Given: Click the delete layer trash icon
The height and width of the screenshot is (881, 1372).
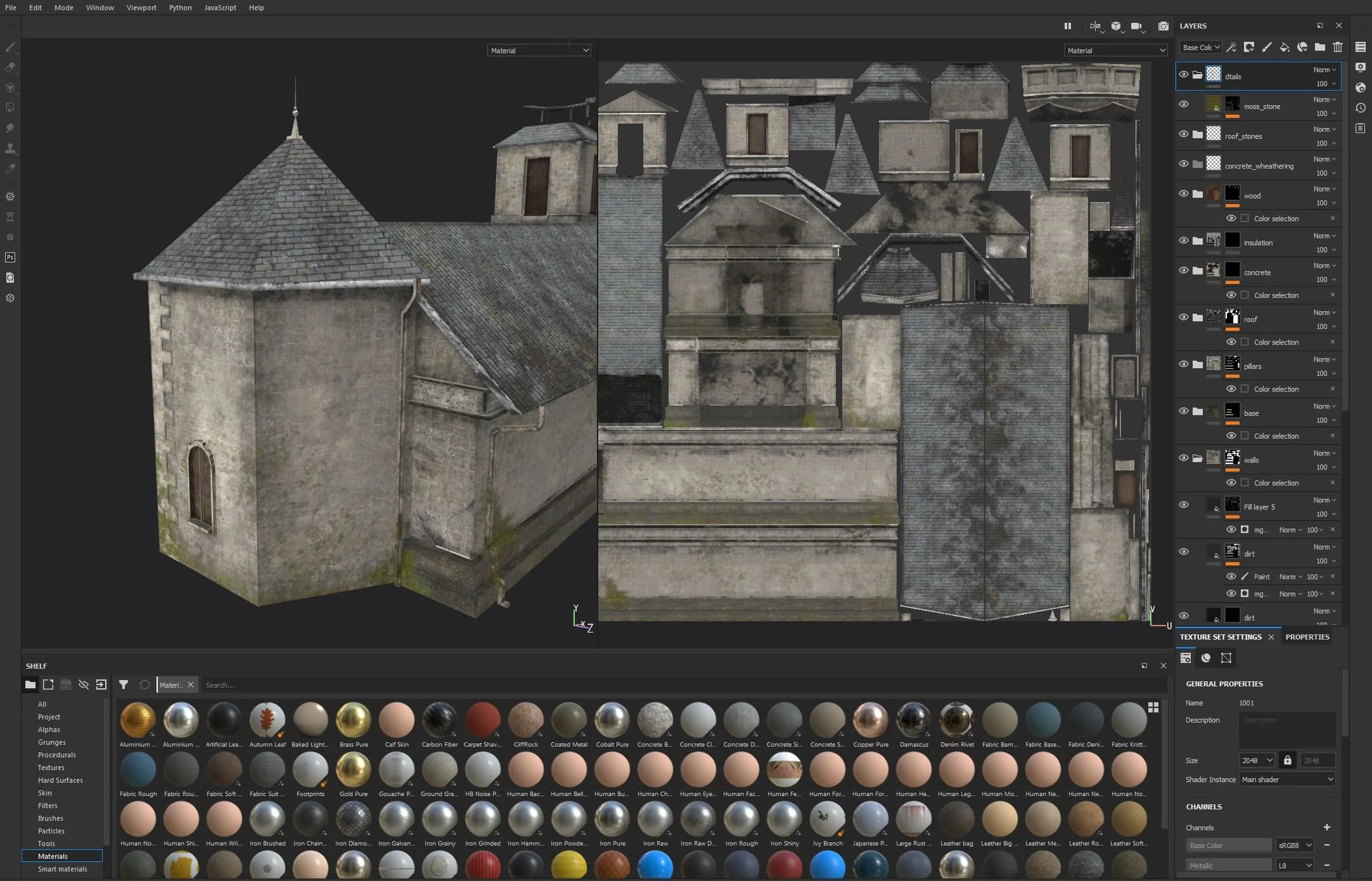Looking at the screenshot, I should [x=1337, y=47].
